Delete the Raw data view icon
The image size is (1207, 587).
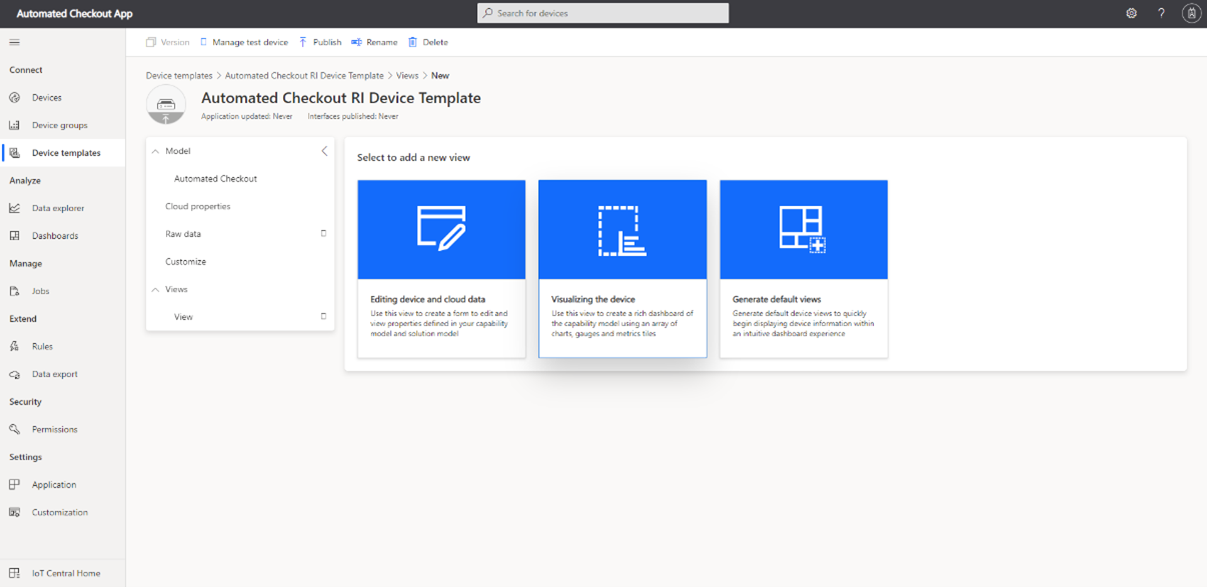click(323, 233)
